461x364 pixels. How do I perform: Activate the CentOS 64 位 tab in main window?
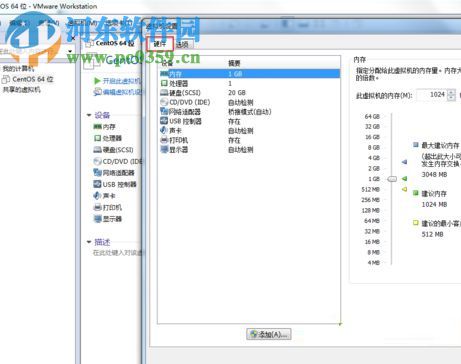tap(111, 43)
